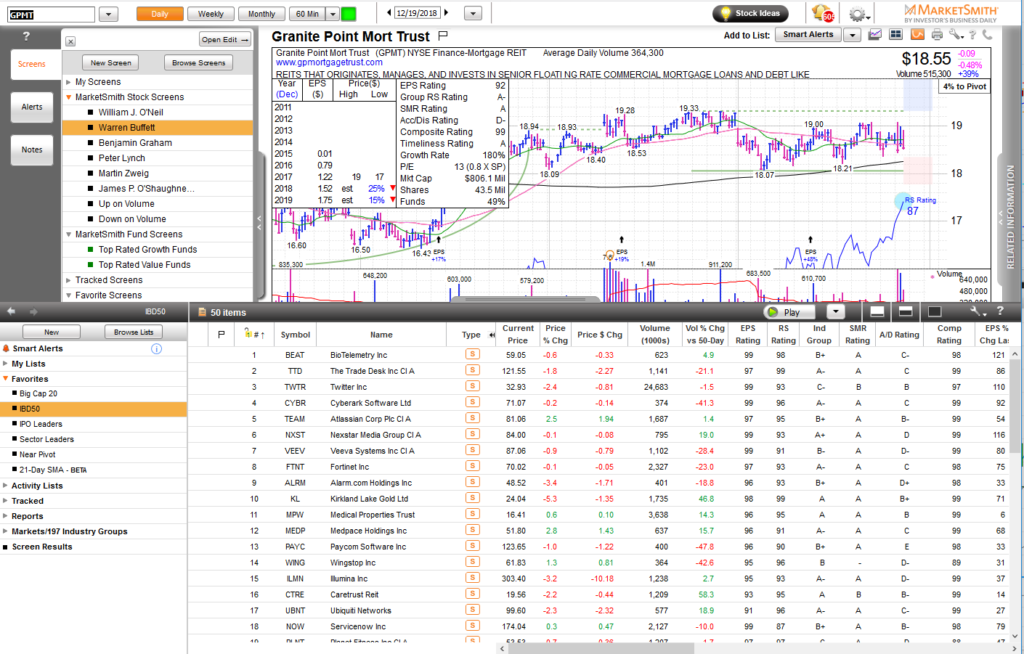Click the flag column header in the stock list

[221, 335]
